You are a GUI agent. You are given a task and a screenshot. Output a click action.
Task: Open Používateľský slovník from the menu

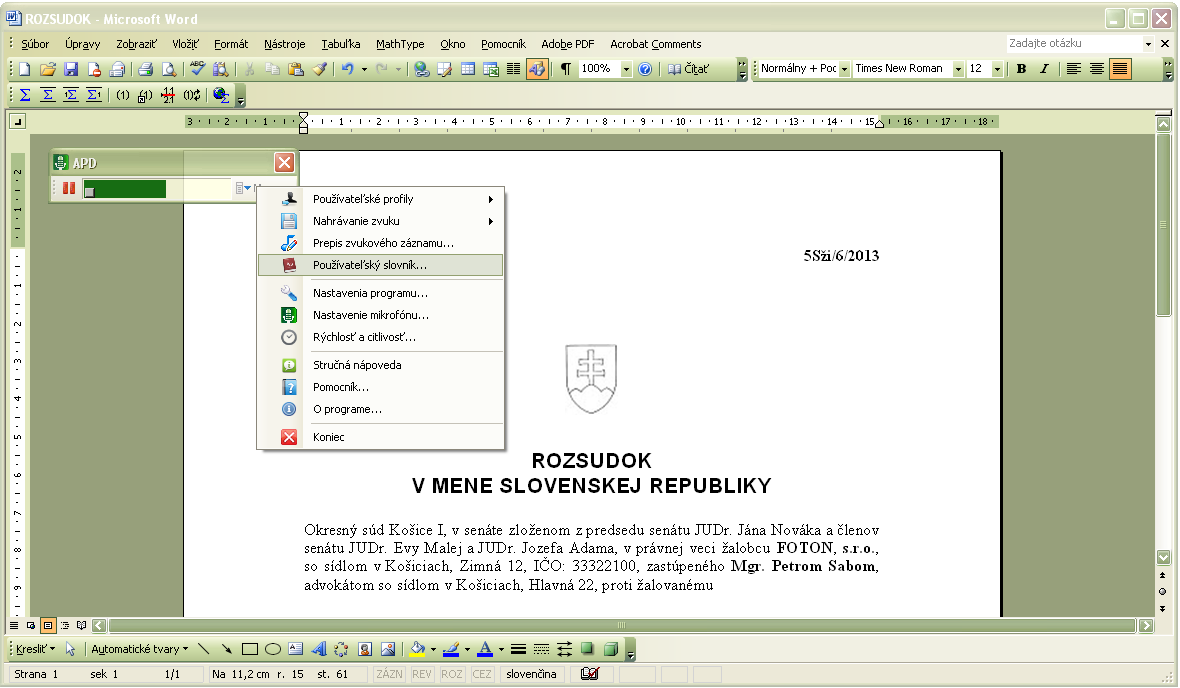(369, 265)
